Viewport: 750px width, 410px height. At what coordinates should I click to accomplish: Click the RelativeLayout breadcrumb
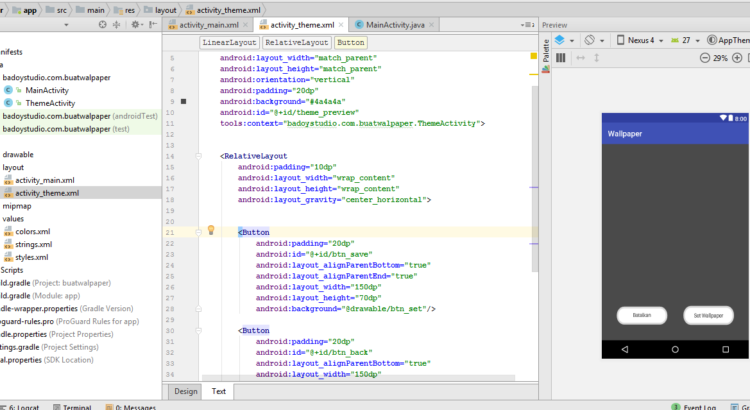pyautogui.click(x=296, y=43)
